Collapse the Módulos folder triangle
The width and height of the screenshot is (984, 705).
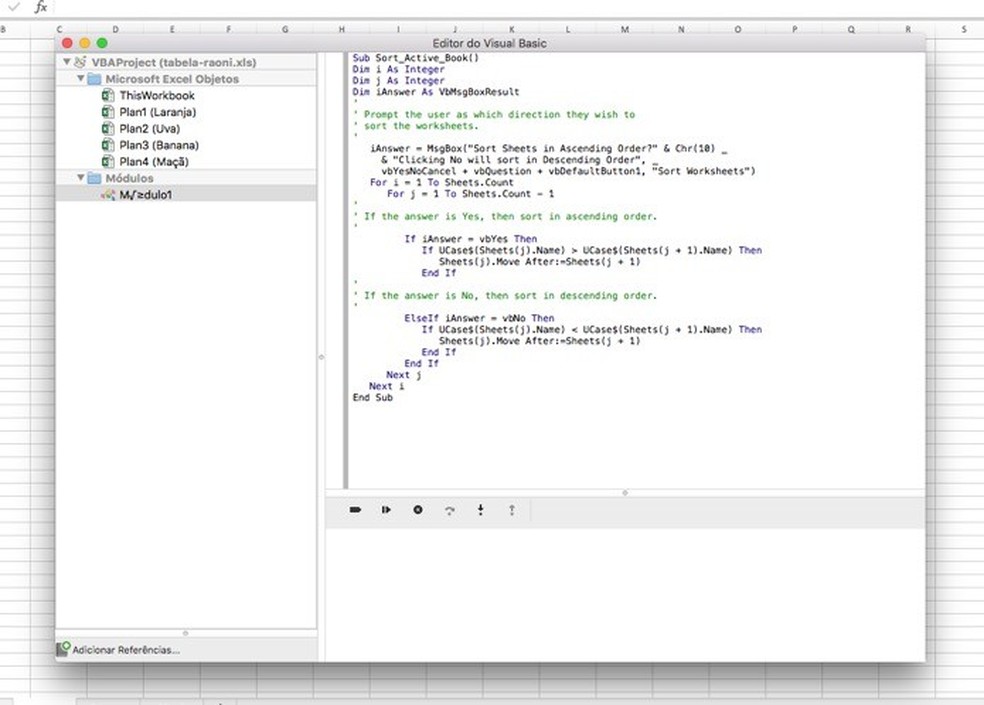click(80, 178)
